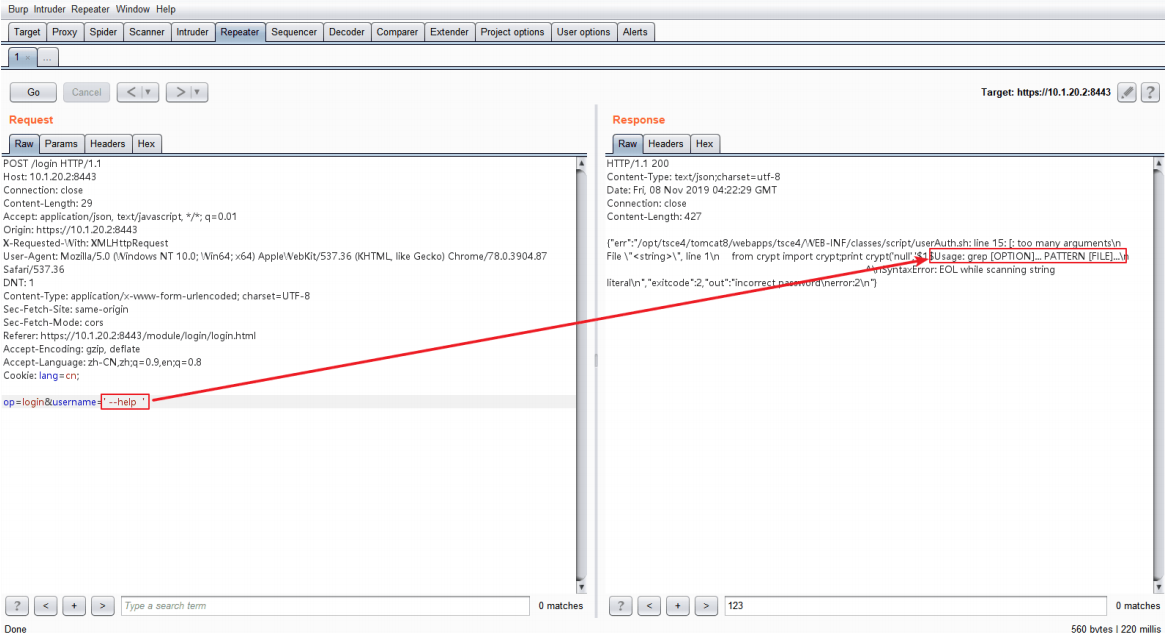The image size is (1166, 633).
Task: Open the Decoder tool tab
Action: pos(347,32)
